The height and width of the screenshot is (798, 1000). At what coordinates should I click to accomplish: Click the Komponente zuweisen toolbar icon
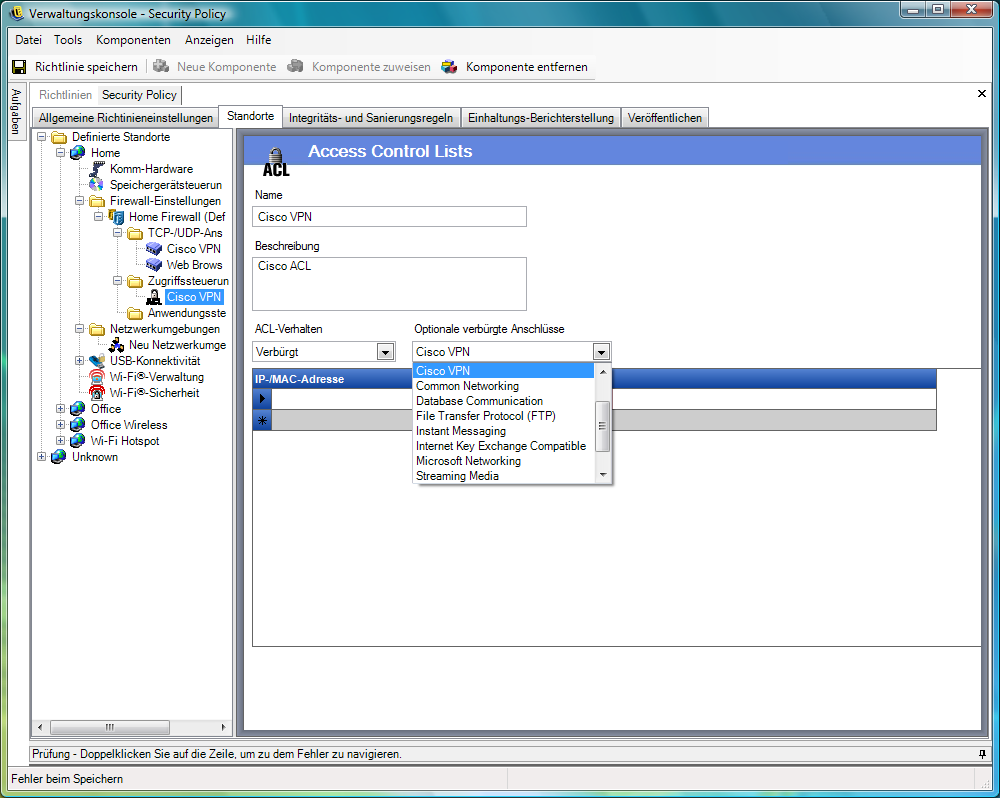coord(295,66)
